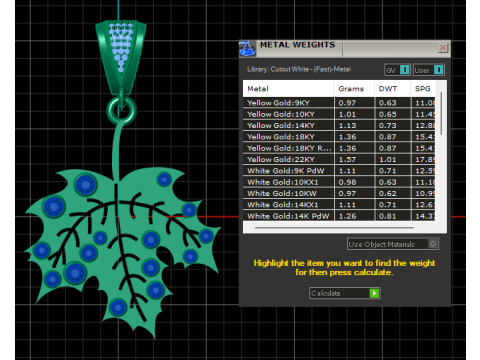Select the DWT column header
The image size is (480, 360).
point(392,89)
